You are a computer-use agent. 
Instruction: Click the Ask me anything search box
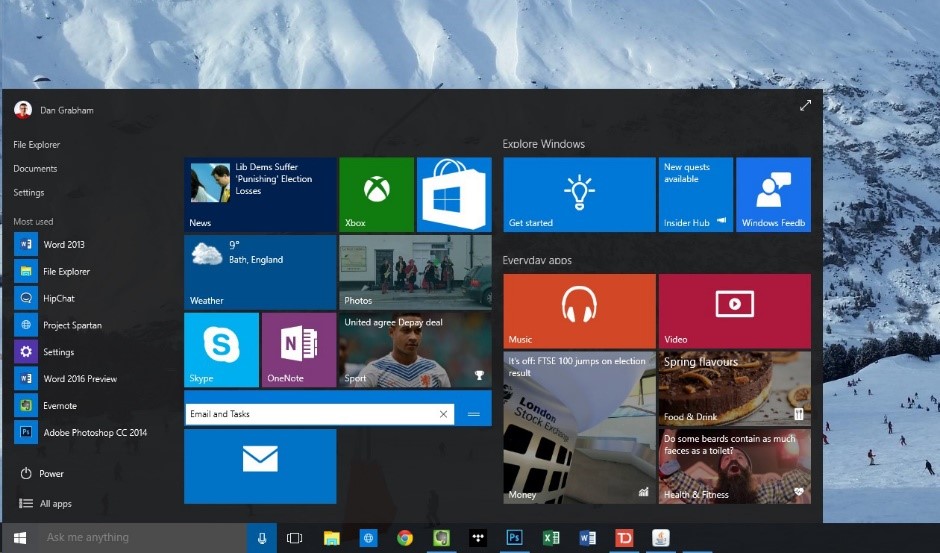click(142, 538)
